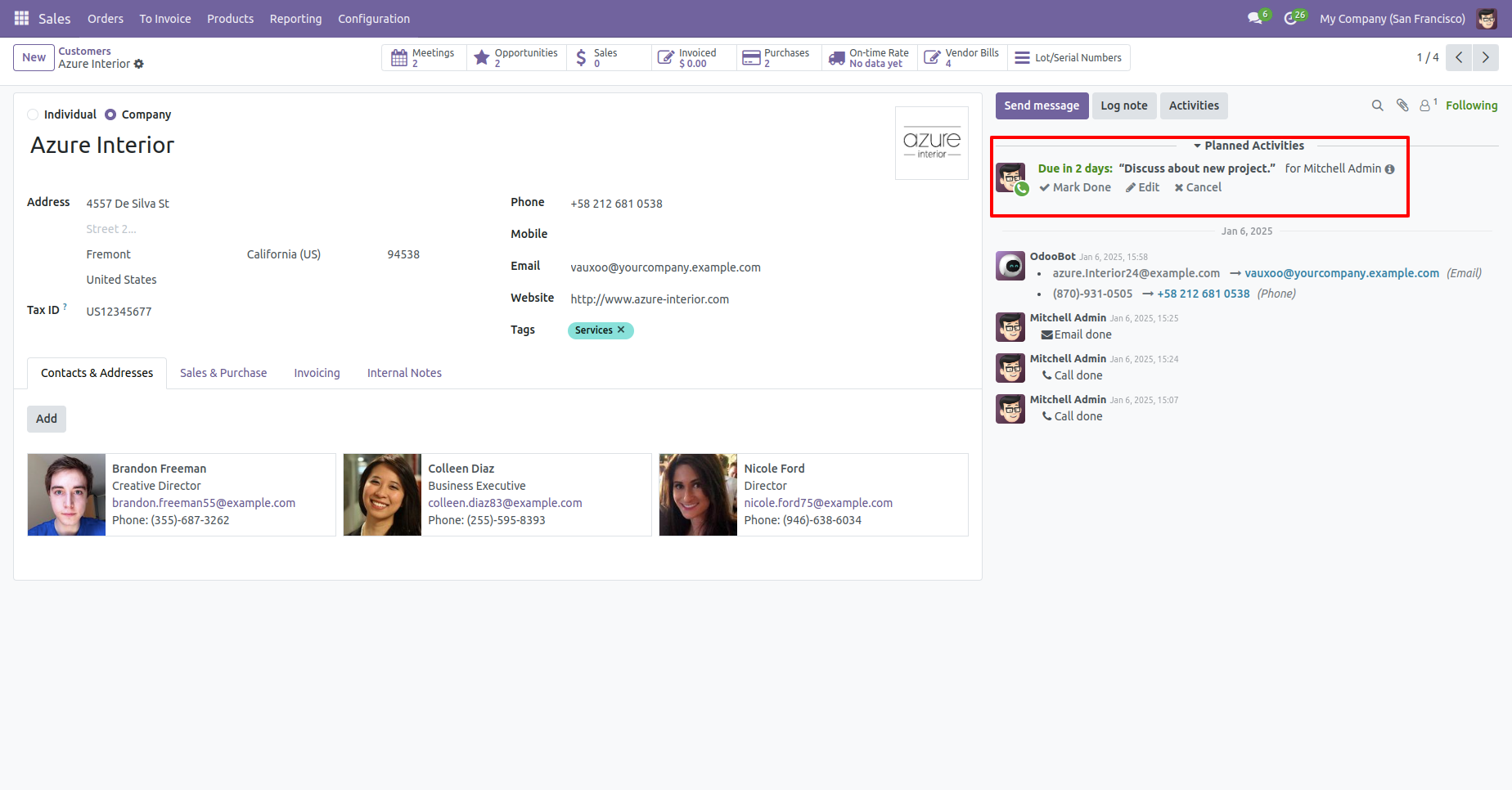Open the On-time Rate truck stat button
The width and height of the screenshot is (1512, 790).
click(x=870, y=58)
